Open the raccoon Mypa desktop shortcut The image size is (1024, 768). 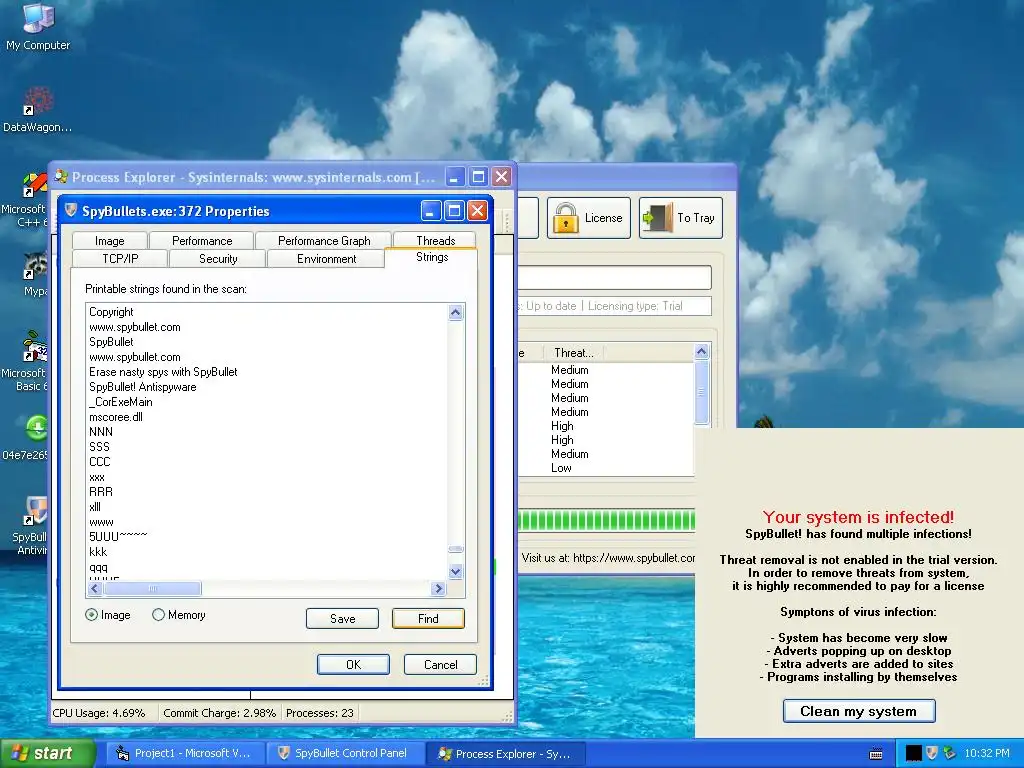tap(36, 274)
